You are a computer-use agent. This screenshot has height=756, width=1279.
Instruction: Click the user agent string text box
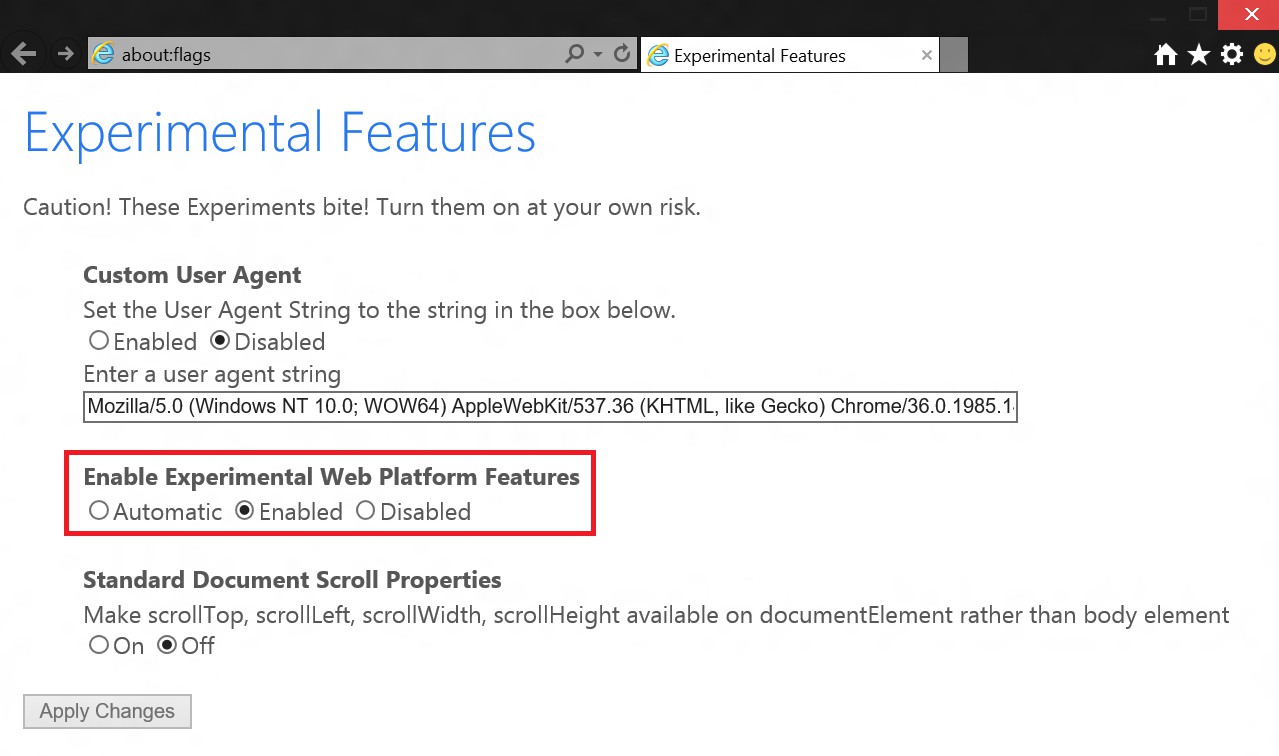[x=550, y=407]
